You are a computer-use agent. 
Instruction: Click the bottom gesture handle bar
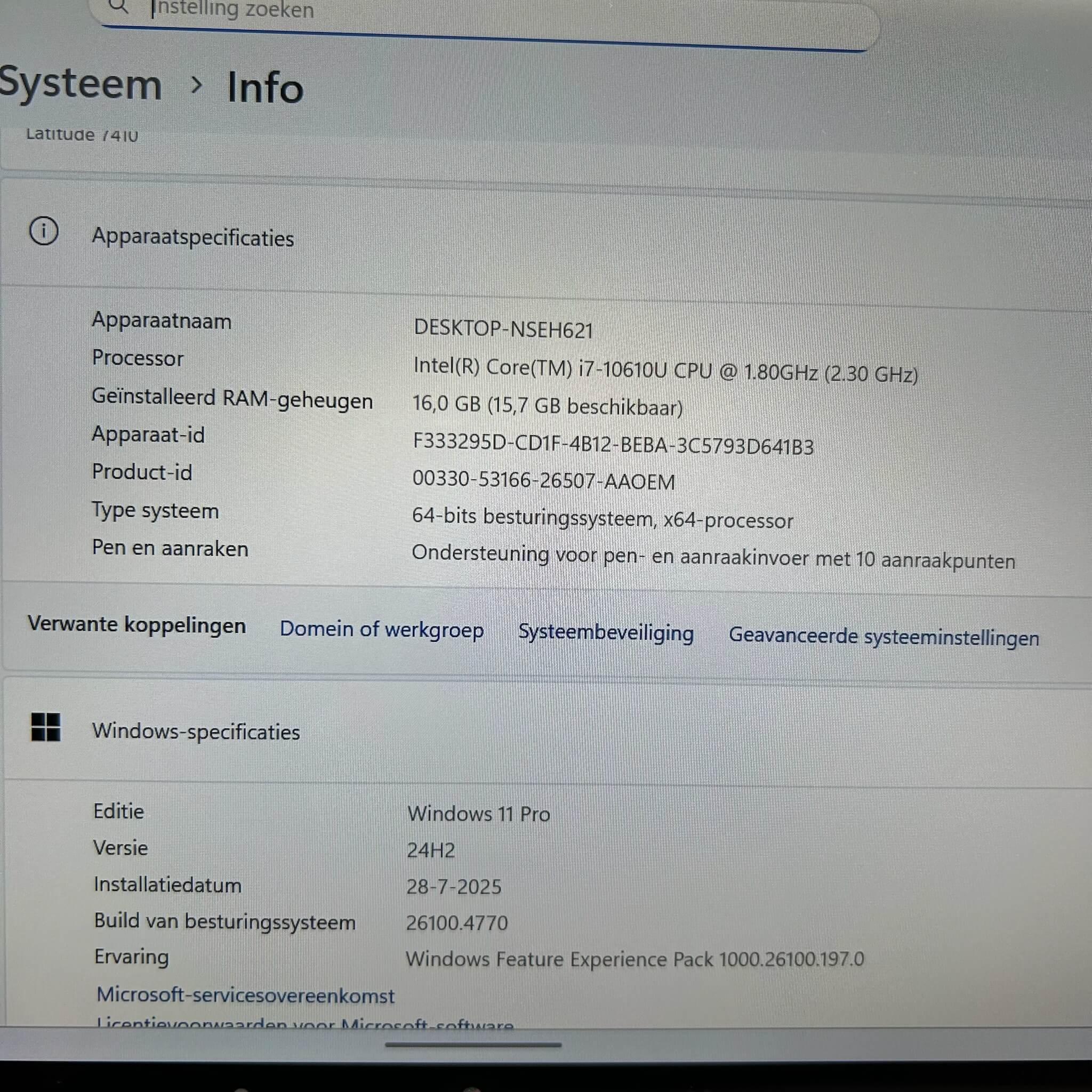(473, 1045)
